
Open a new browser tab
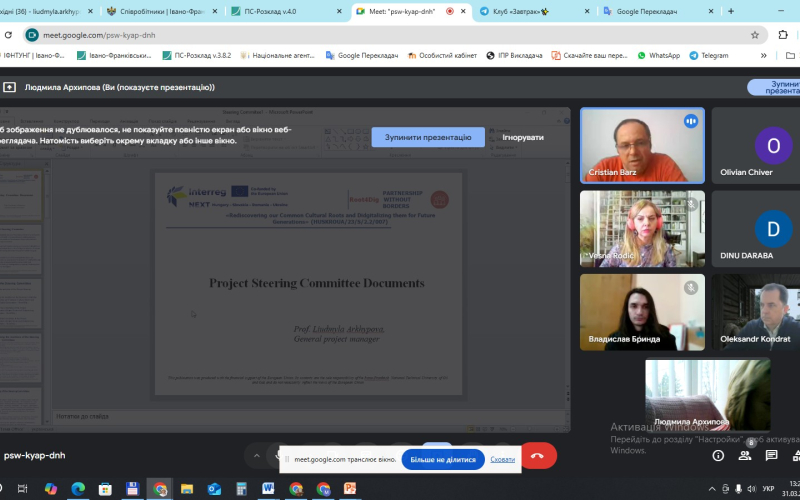[x=731, y=11]
